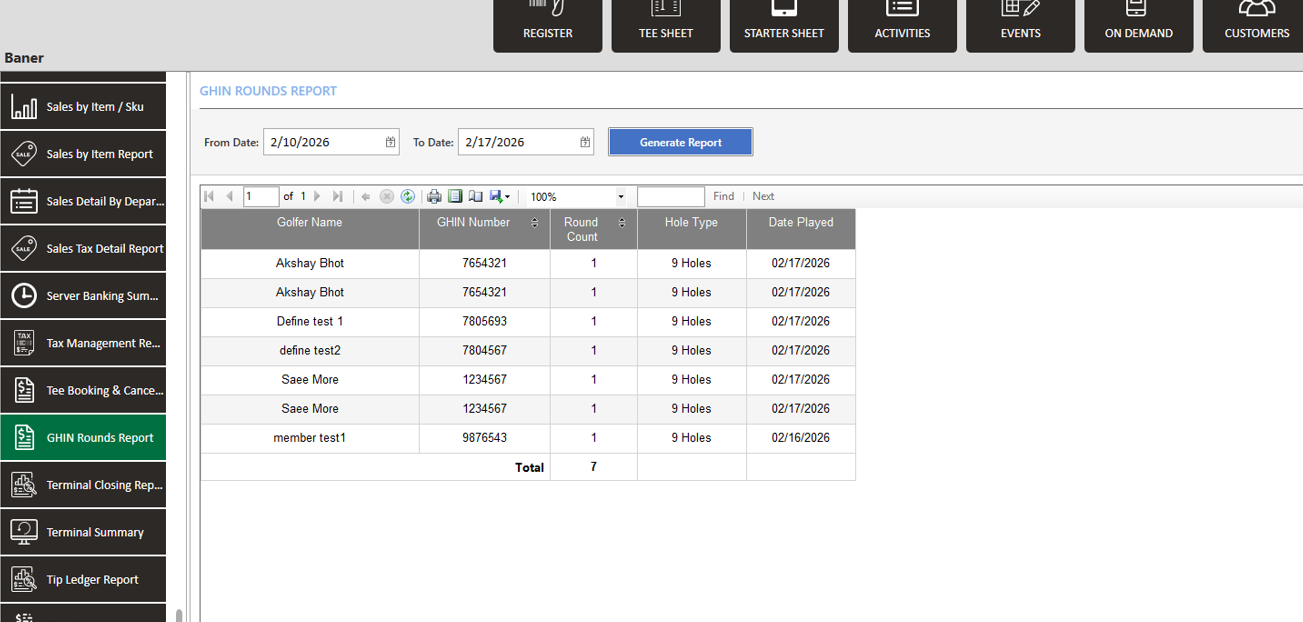Screen dimensions: 1303x622
Task: Go to the Register screen
Action: [548, 25]
